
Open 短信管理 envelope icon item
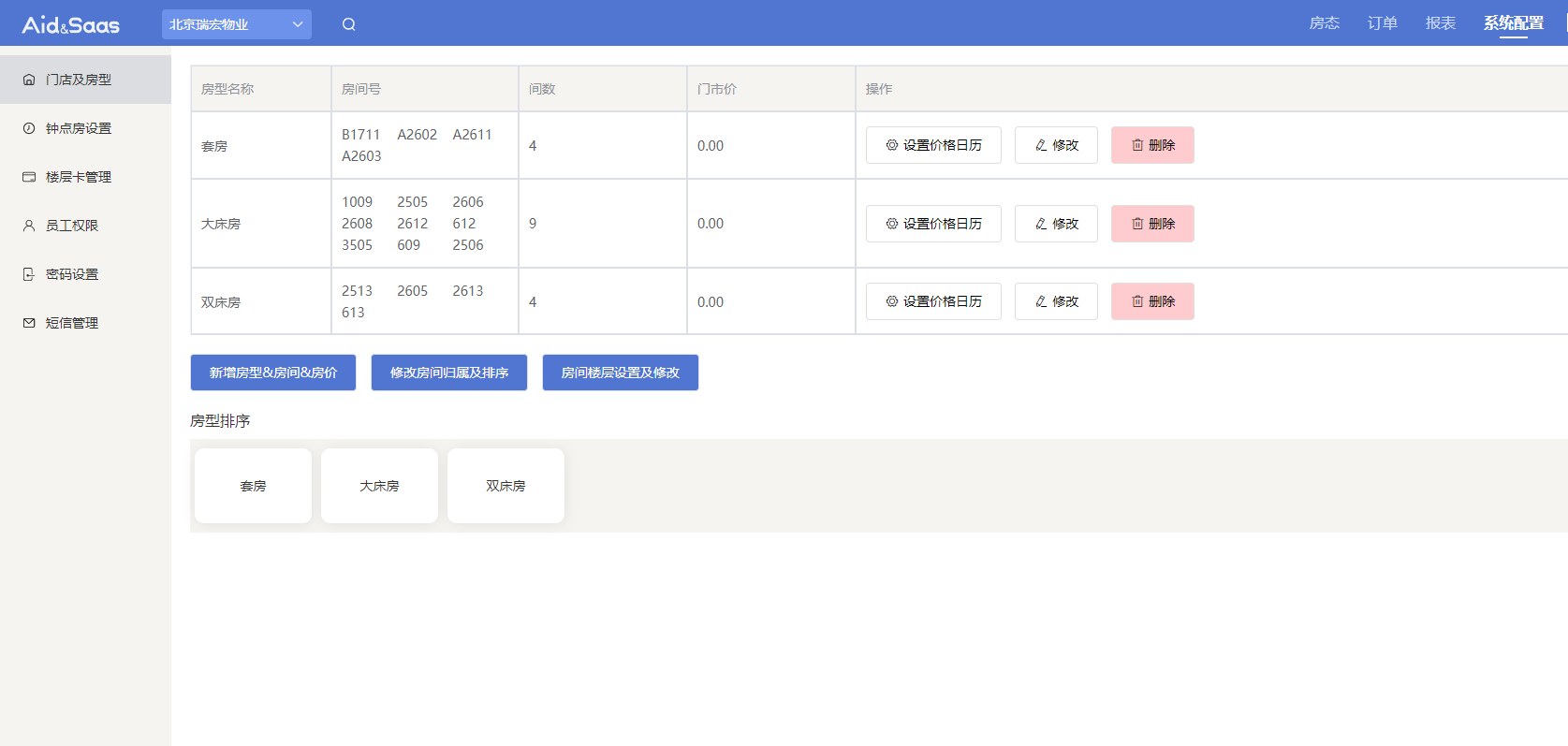tap(72, 323)
